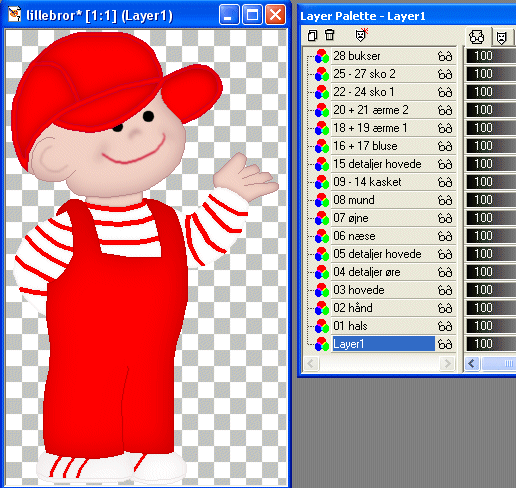Click raster layer icon of 28 bukser
This screenshot has height=488, width=516.
click(x=322, y=56)
